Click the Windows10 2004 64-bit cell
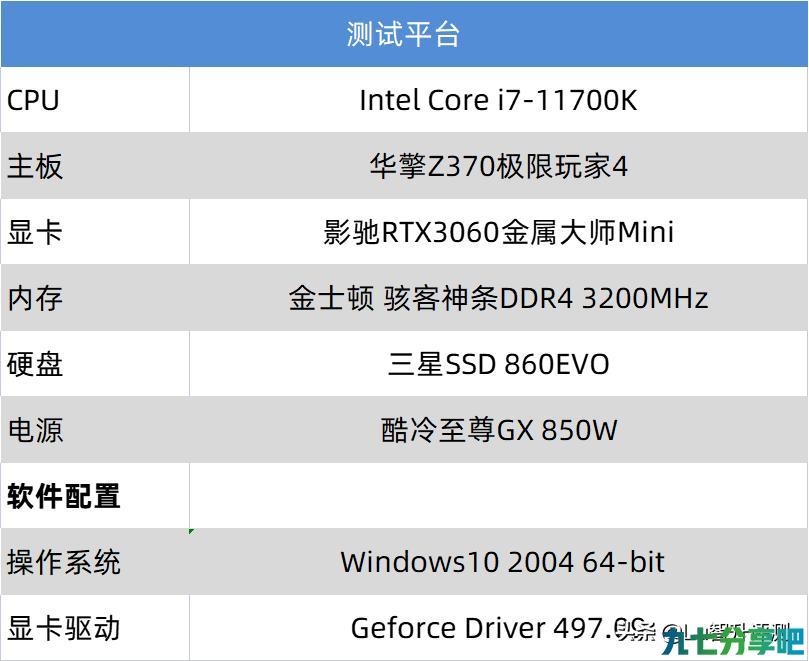 (x=498, y=562)
